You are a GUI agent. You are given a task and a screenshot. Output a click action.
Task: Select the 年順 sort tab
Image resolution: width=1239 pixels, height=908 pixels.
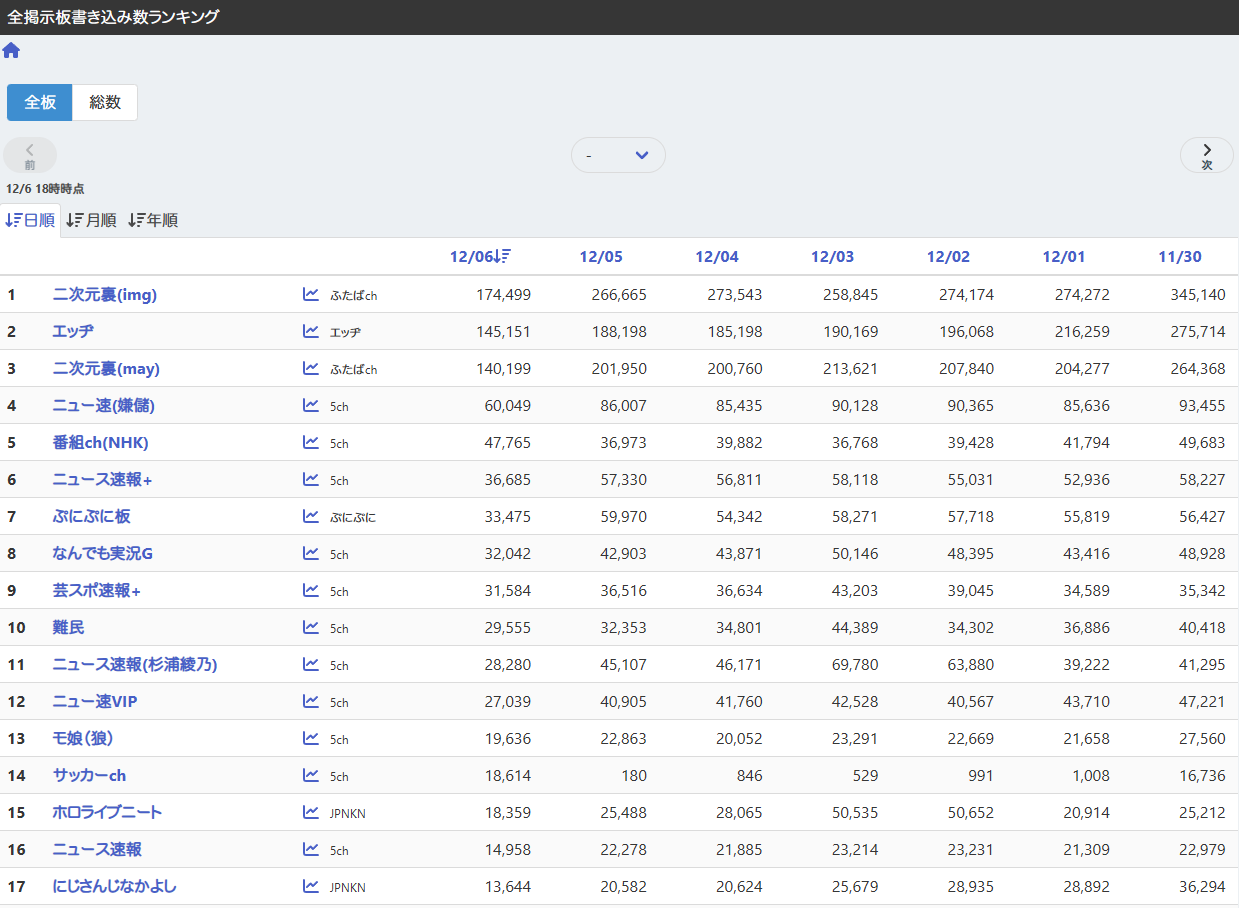(153, 220)
